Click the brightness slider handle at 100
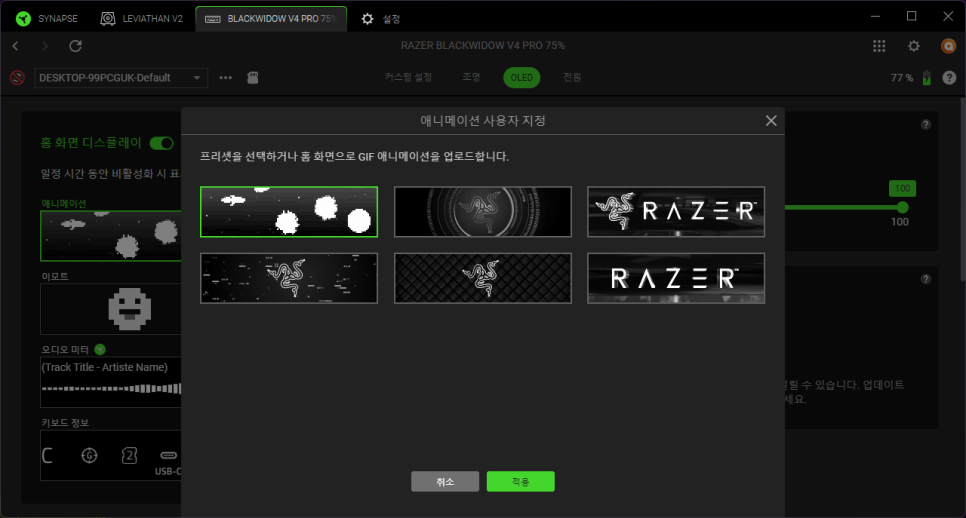Screen dimensions: 966x518 [903, 207]
